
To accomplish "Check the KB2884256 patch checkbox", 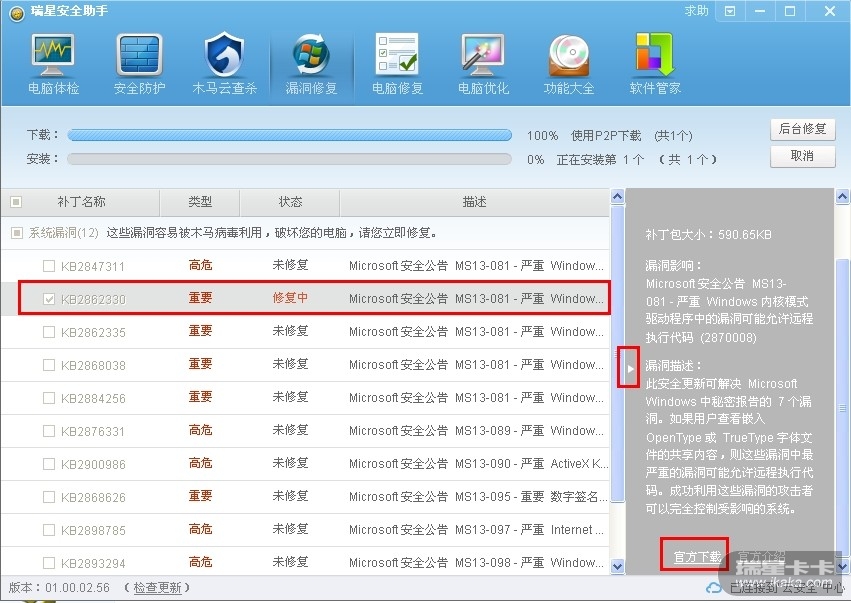I will 49,398.
